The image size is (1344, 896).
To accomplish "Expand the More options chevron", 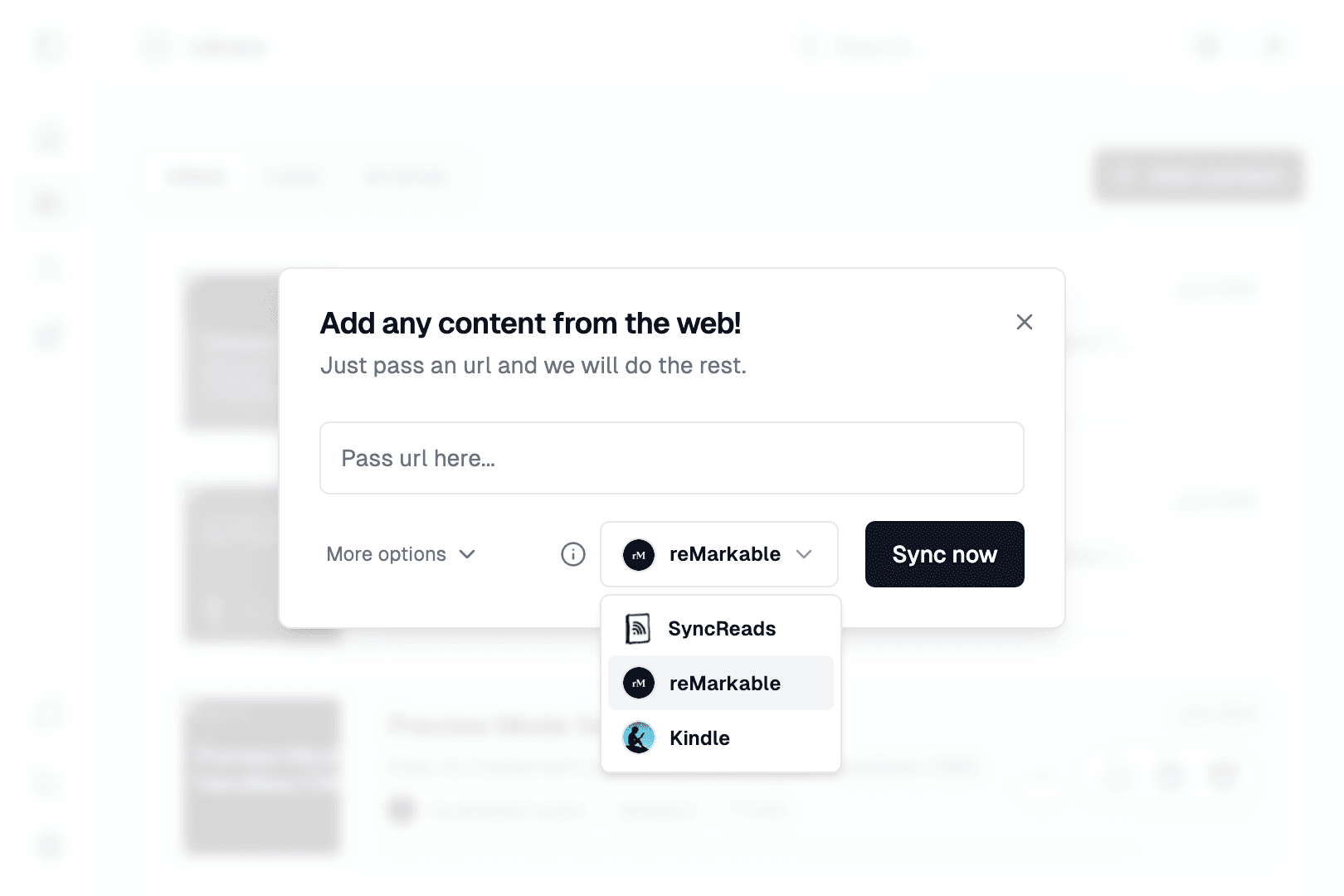I will click(468, 554).
